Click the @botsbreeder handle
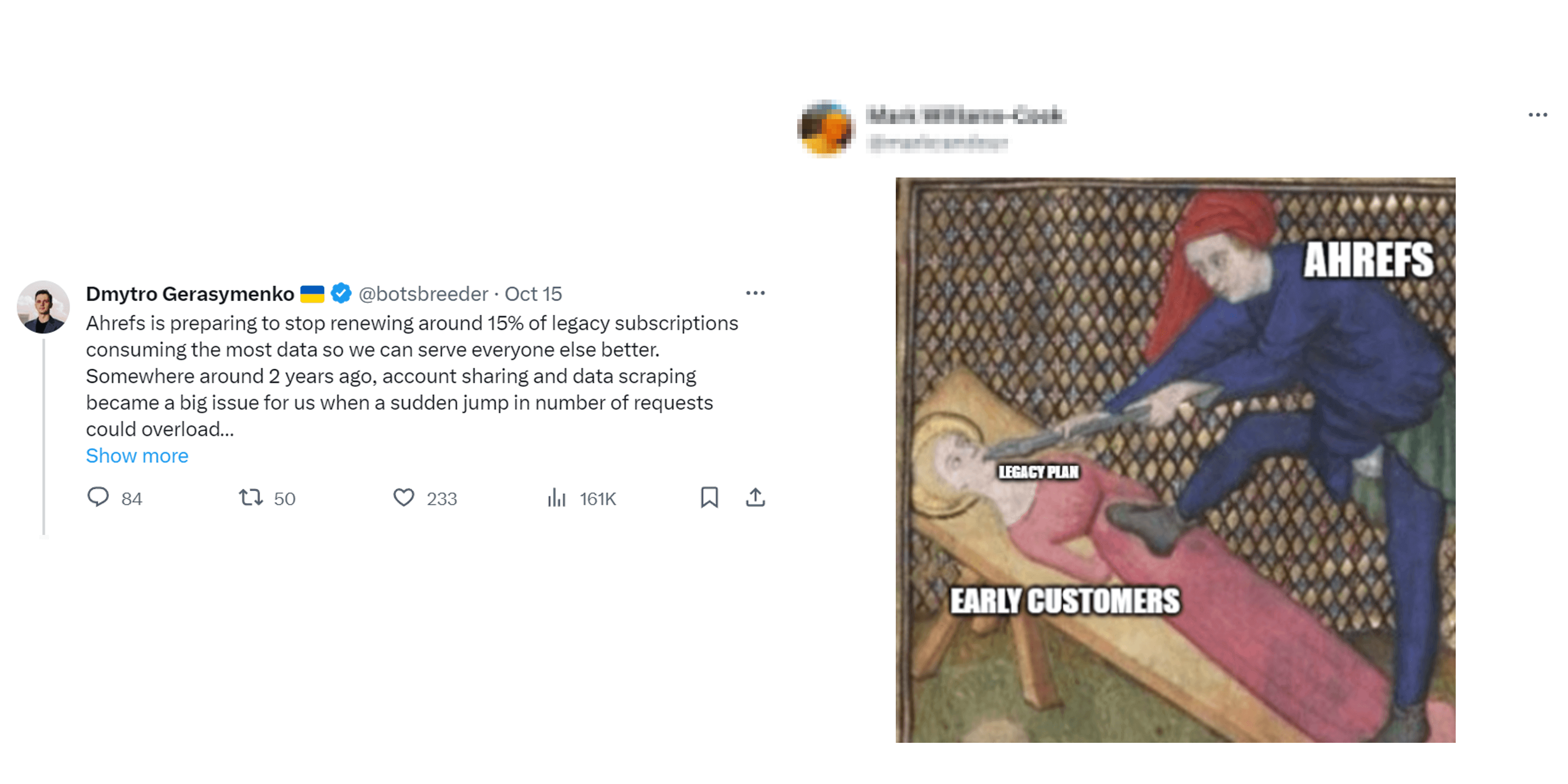 pyautogui.click(x=423, y=293)
